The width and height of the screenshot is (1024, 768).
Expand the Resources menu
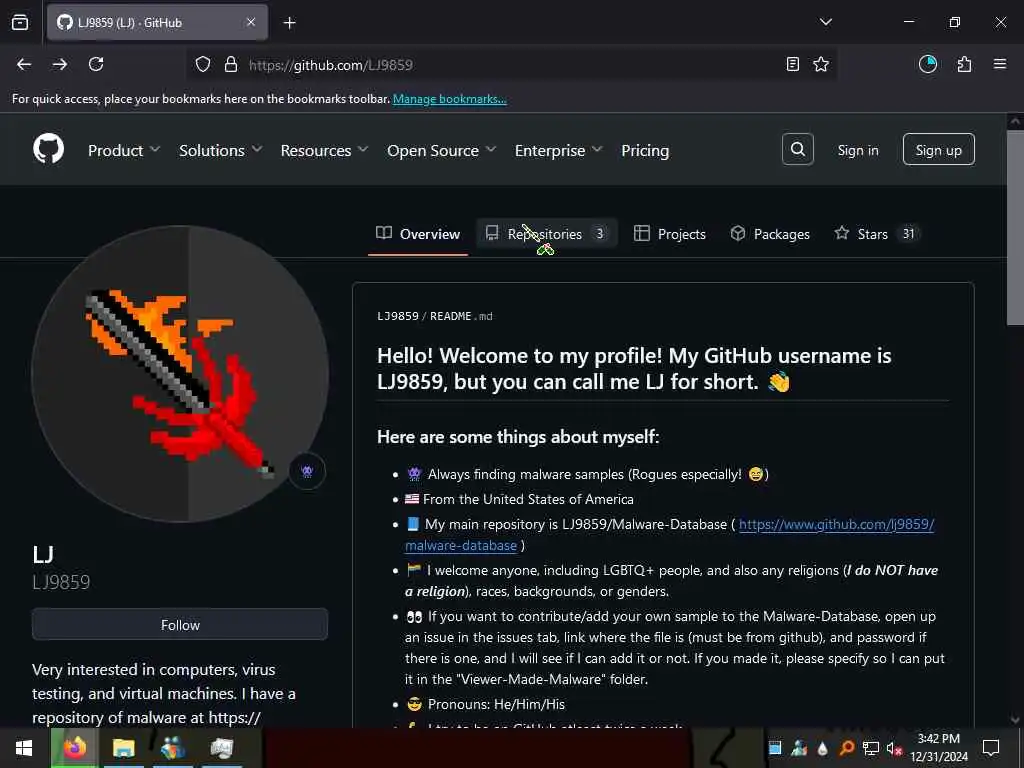click(x=325, y=150)
